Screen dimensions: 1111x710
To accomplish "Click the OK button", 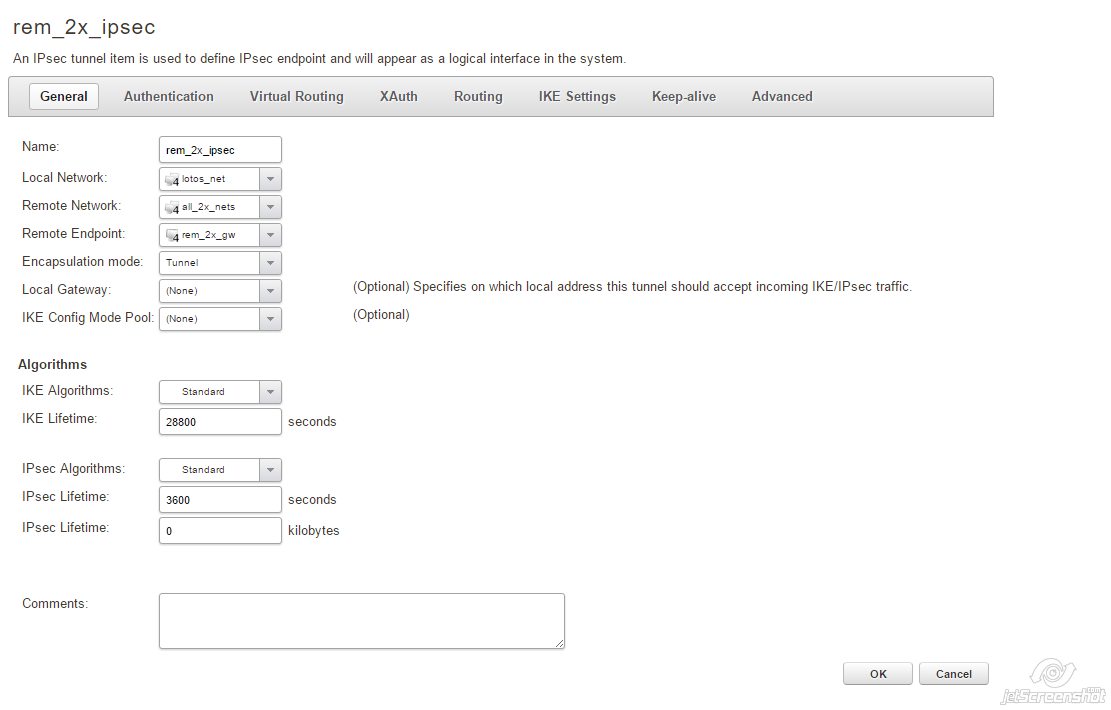I will point(878,674).
